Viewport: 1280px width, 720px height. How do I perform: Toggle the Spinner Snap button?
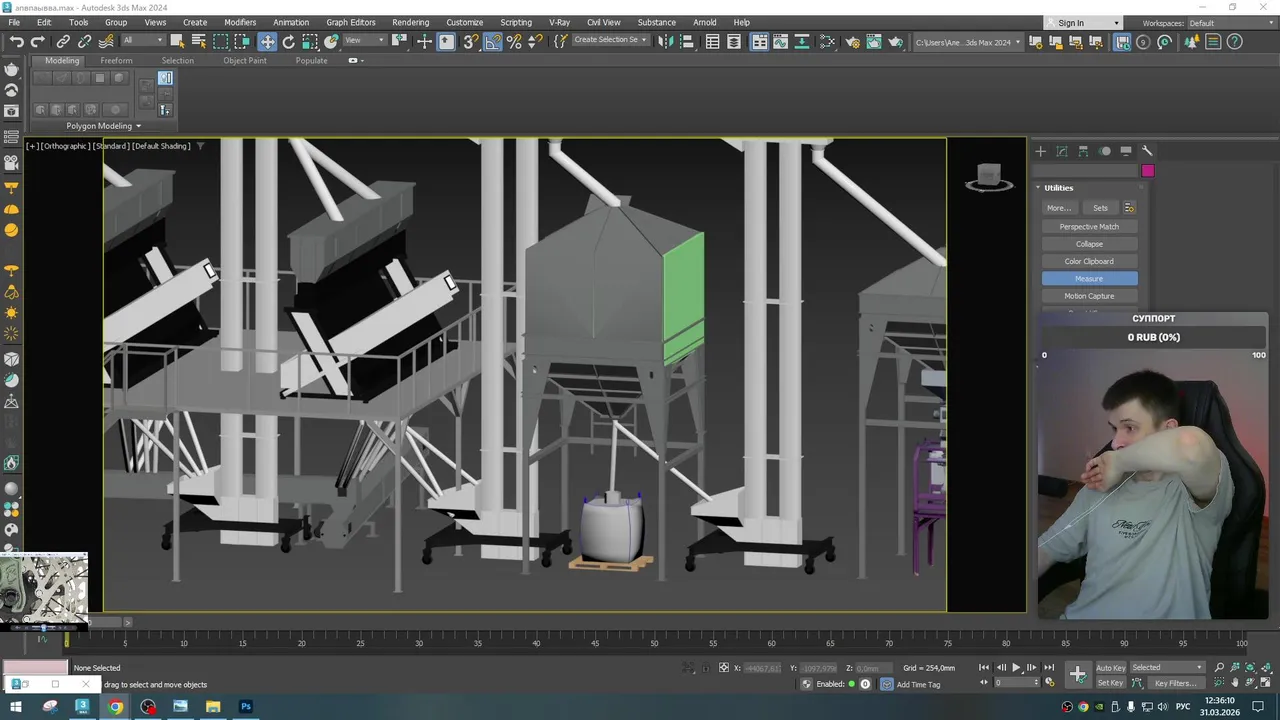(535, 42)
